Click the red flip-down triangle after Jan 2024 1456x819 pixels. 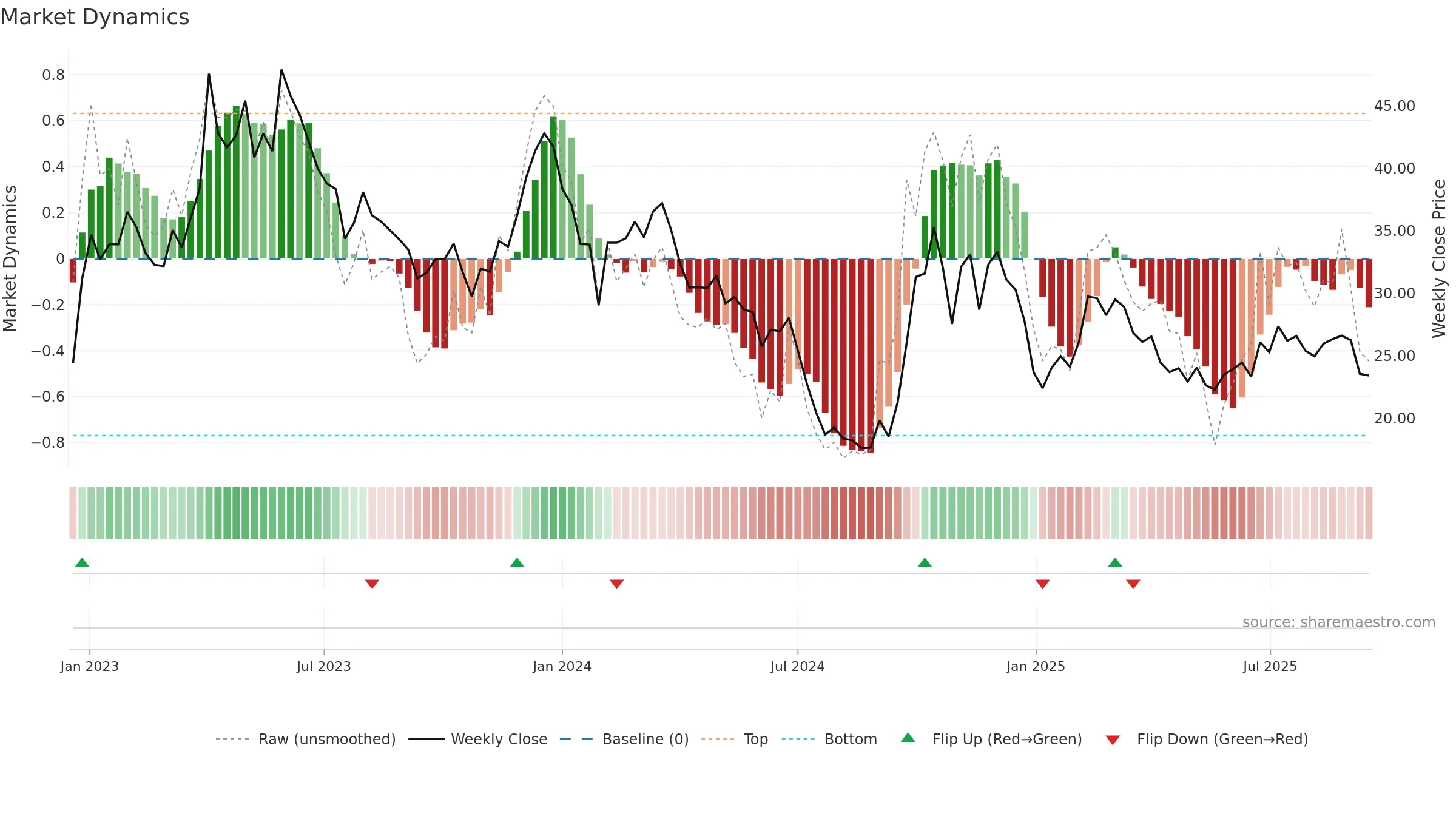(x=616, y=584)
